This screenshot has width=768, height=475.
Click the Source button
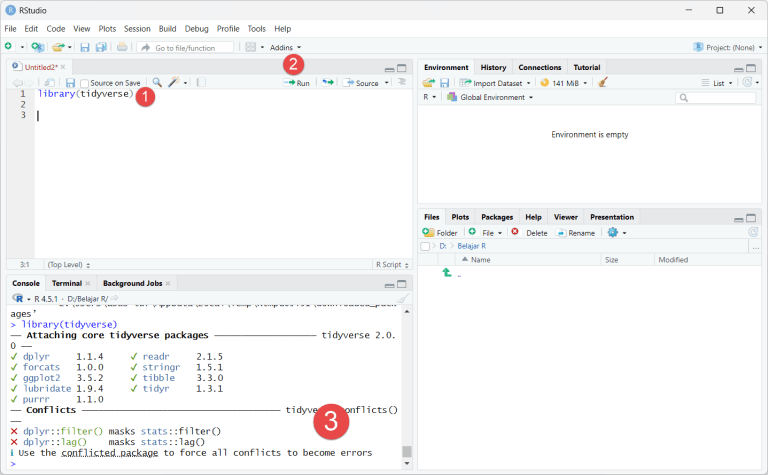pyautogui.click(x=361, y=83)
